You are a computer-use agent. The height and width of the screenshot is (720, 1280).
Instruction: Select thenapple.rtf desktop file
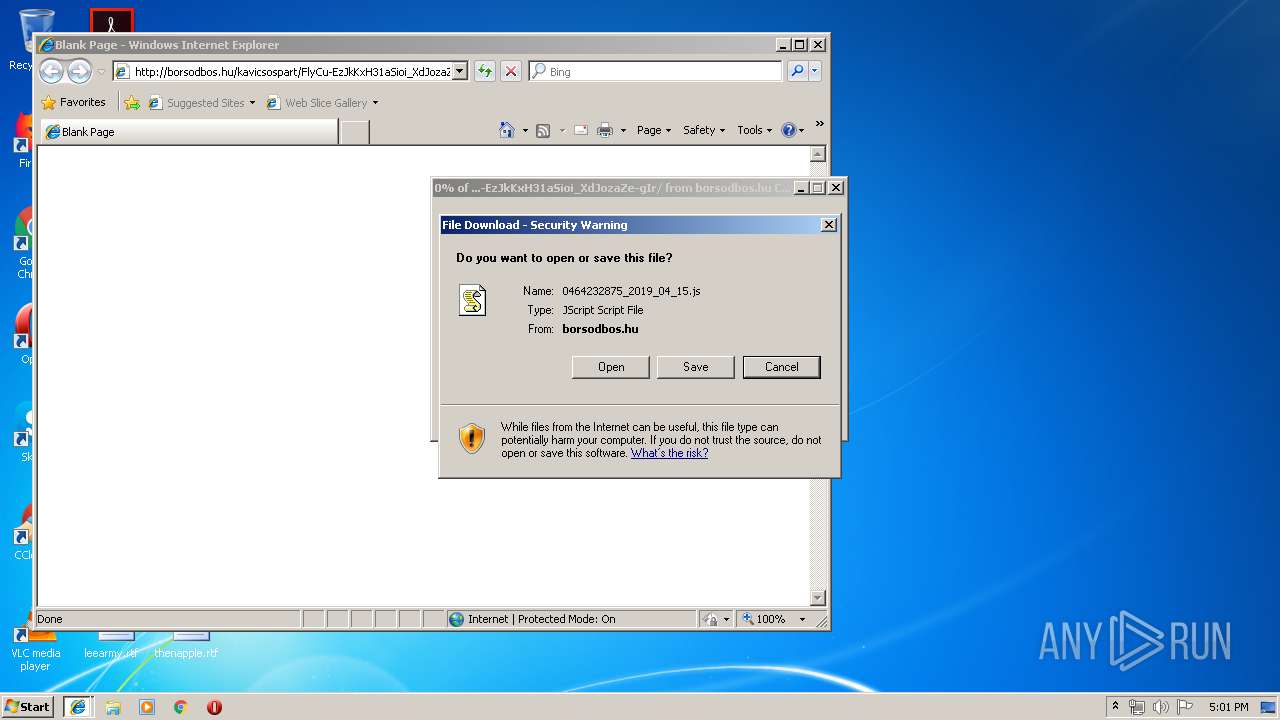tap(186, 646)
